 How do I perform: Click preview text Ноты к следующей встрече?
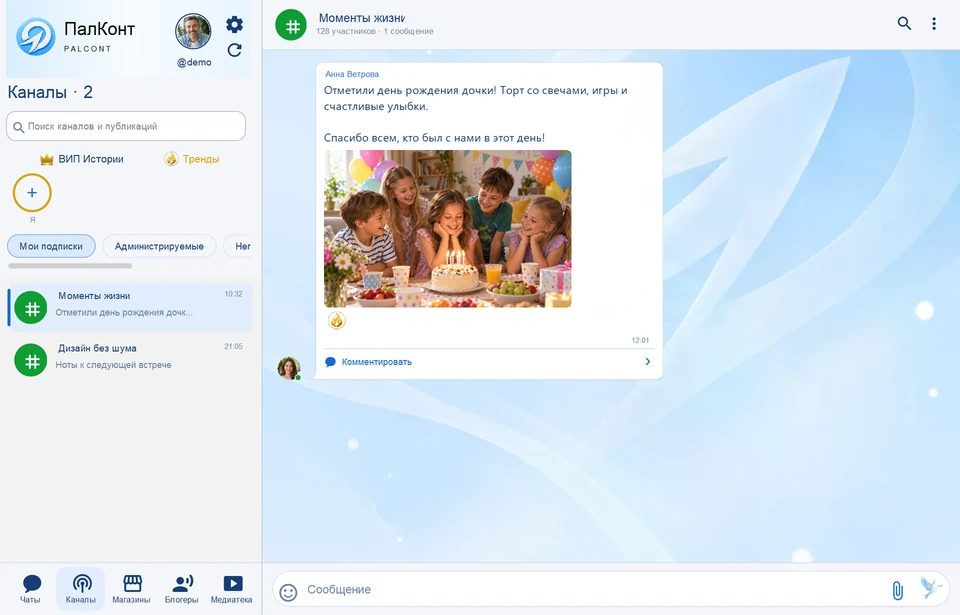[x=113, y=365]
